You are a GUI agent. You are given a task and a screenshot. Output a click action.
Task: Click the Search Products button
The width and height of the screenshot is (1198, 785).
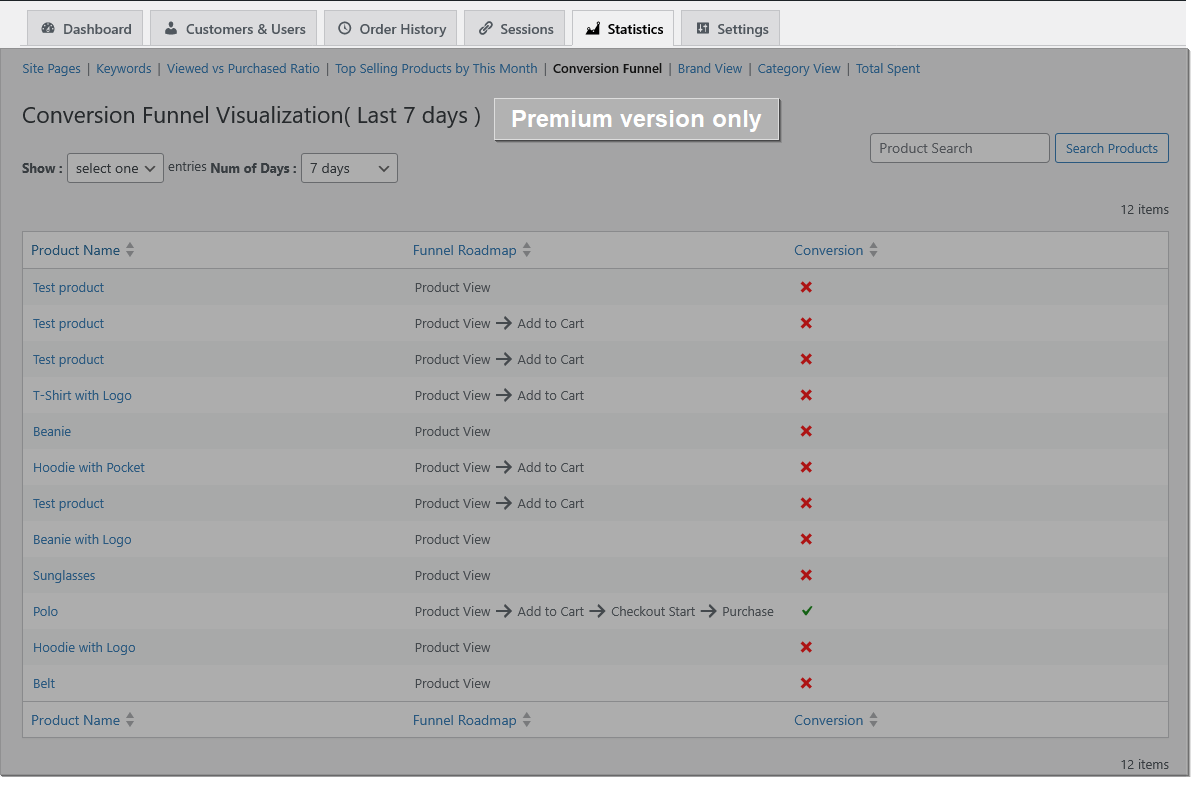pos(1111,147)
